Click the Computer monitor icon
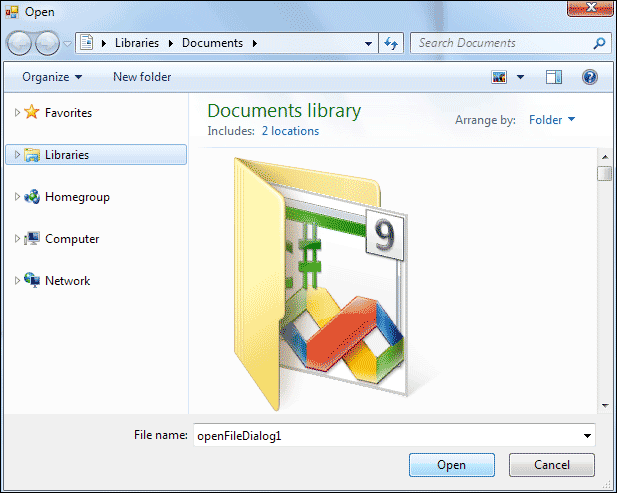 [x=31, y=238]
